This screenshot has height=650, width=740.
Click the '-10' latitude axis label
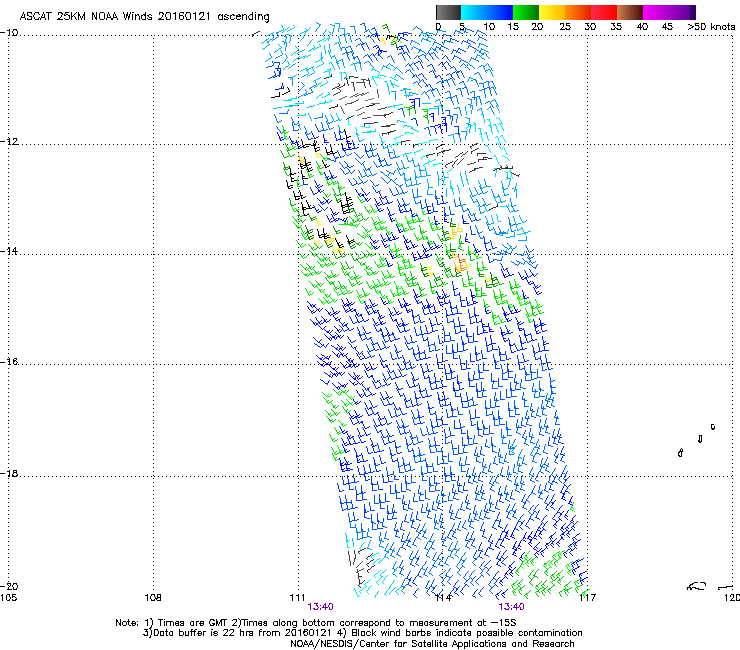pyautogui.click(x=9, y=33)
